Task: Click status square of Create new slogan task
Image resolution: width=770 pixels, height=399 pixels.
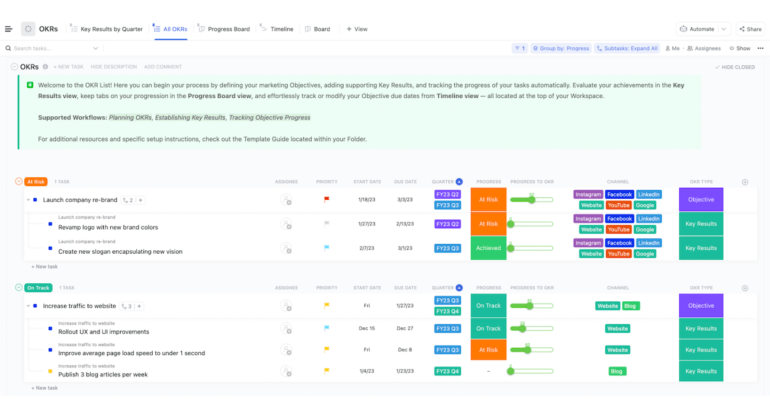Action: pos(50,248)
